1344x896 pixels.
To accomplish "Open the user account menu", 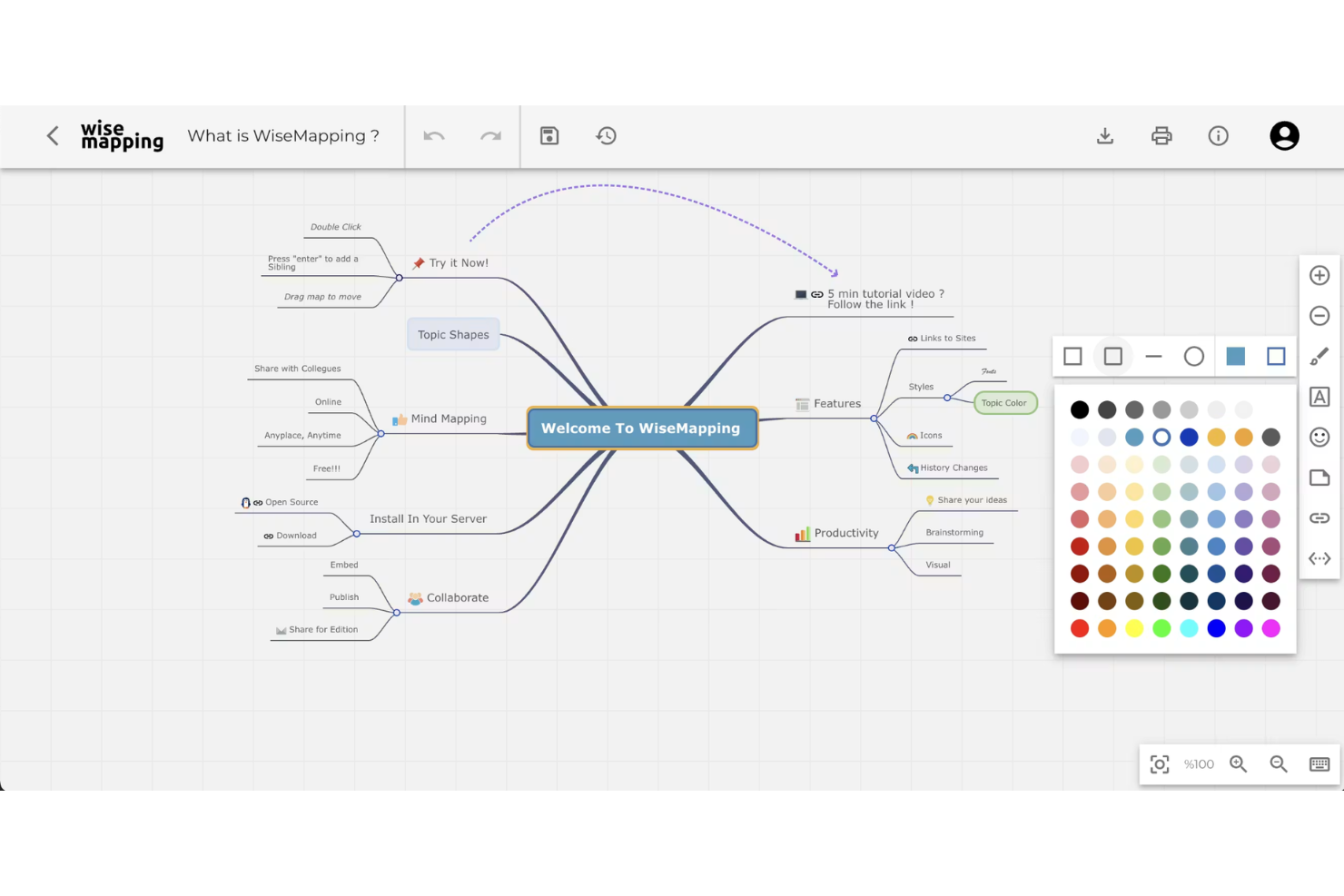I will [1284, 136].
